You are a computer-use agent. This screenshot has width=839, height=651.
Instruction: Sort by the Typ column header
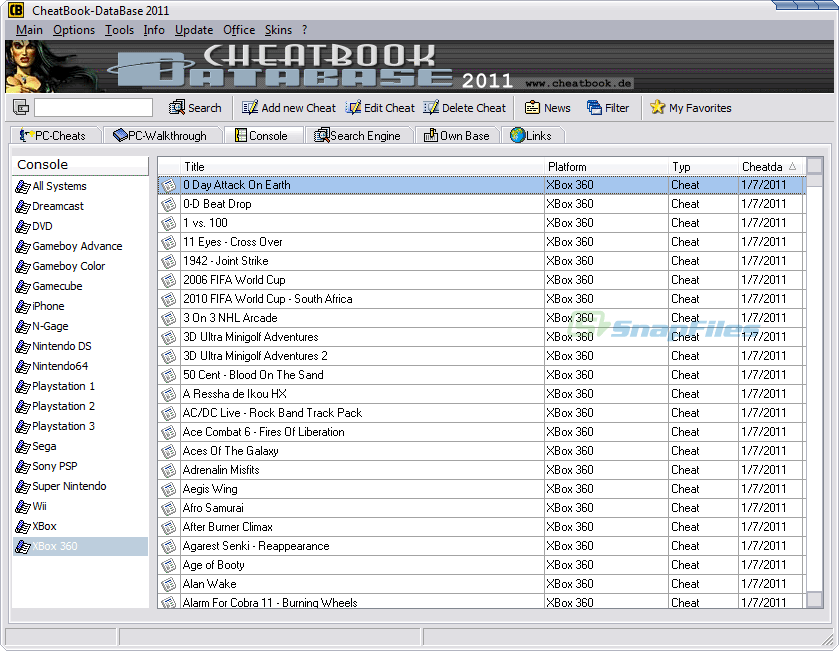pyautogui.click(x=703, y=167)
